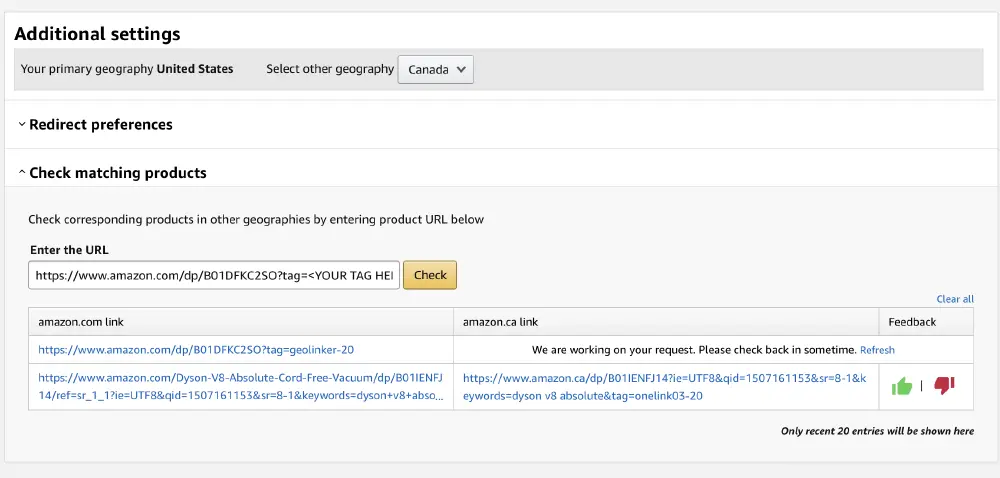Click the Additional settings heading
Image resolution: width=1000 pixels, height=478 pixels.
(97, 34)
